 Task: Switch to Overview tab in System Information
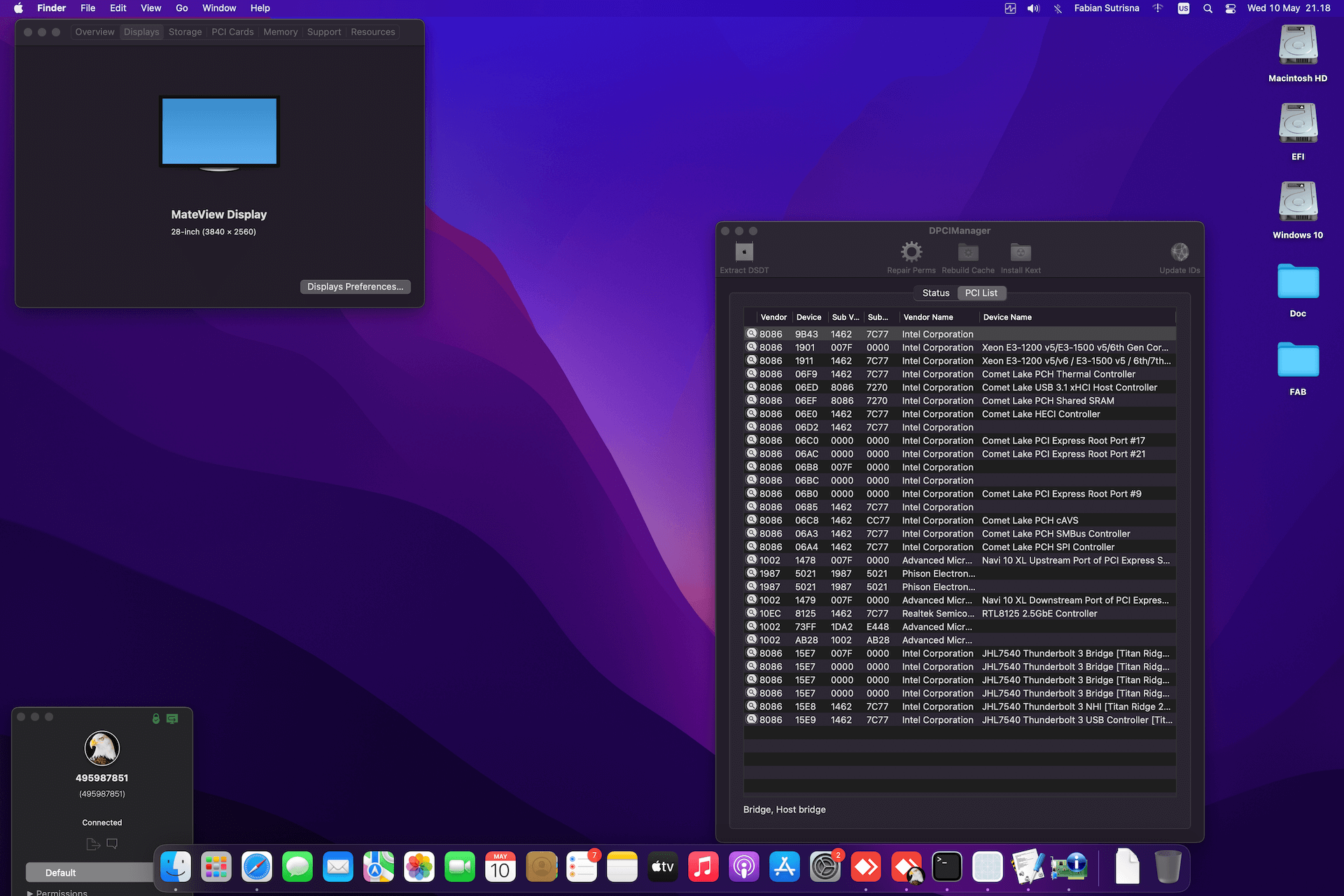coord(94,32)
